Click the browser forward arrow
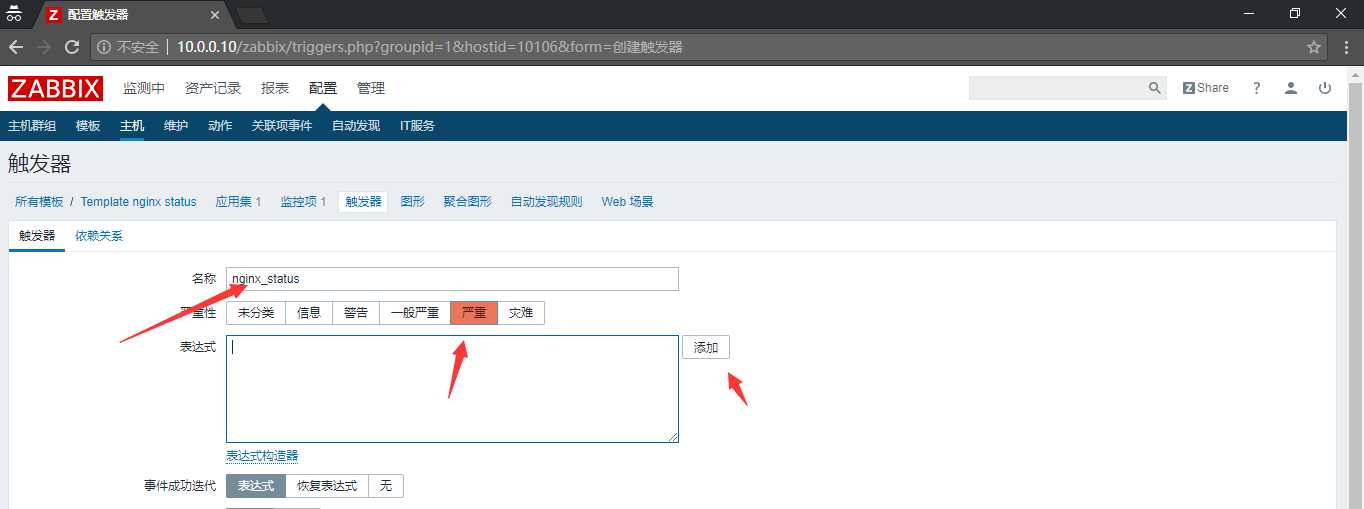 pyautogui.click(x=44, y=47)
